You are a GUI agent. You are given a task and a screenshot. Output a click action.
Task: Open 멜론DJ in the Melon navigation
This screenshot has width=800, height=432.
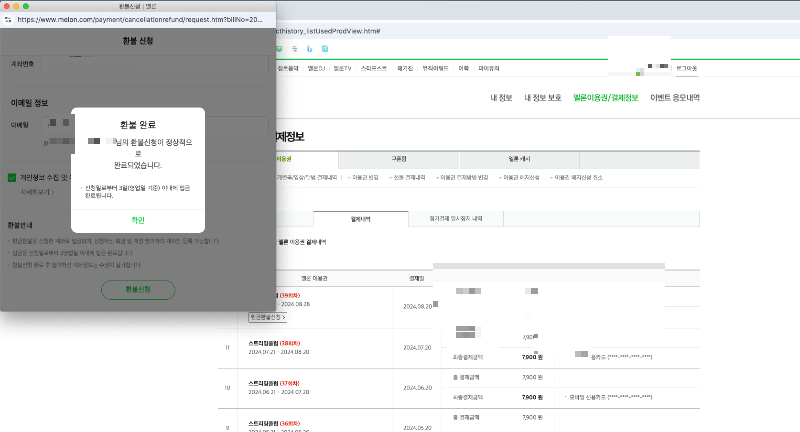coord(316,68)
